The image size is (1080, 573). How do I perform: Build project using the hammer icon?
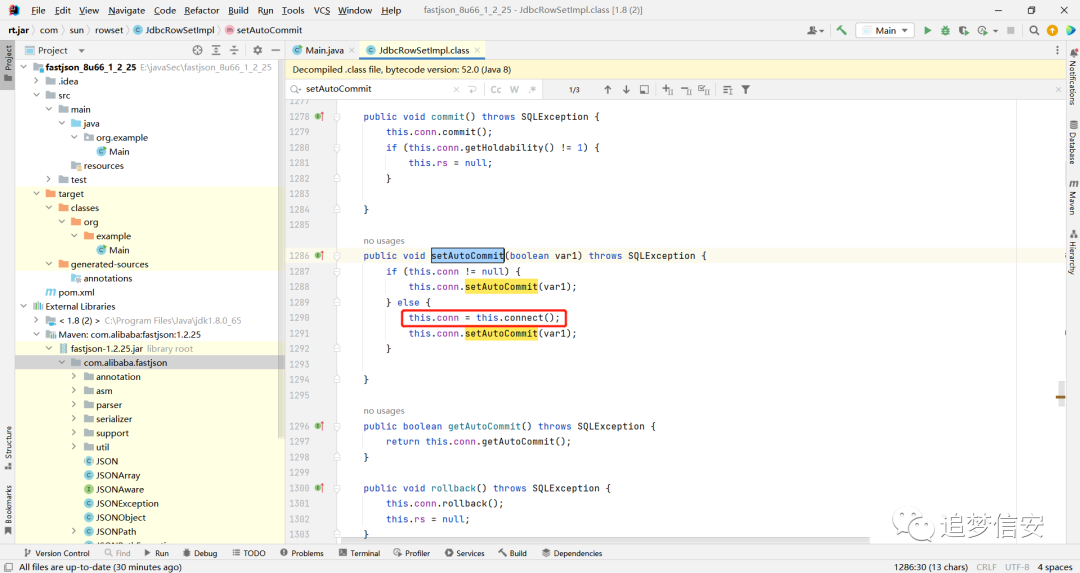tap(841, 30)
